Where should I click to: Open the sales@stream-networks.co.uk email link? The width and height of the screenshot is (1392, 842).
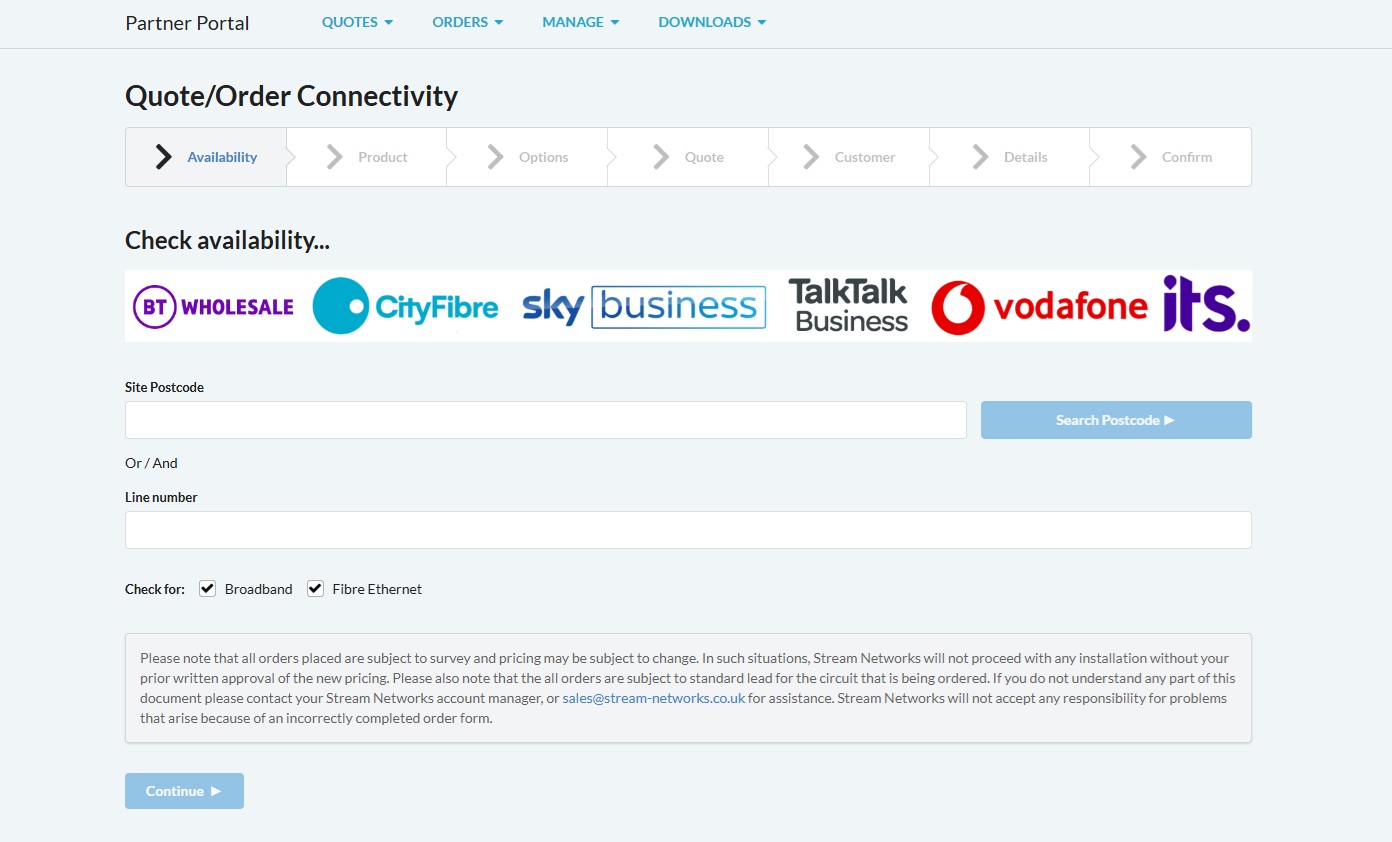click(654, 698)
